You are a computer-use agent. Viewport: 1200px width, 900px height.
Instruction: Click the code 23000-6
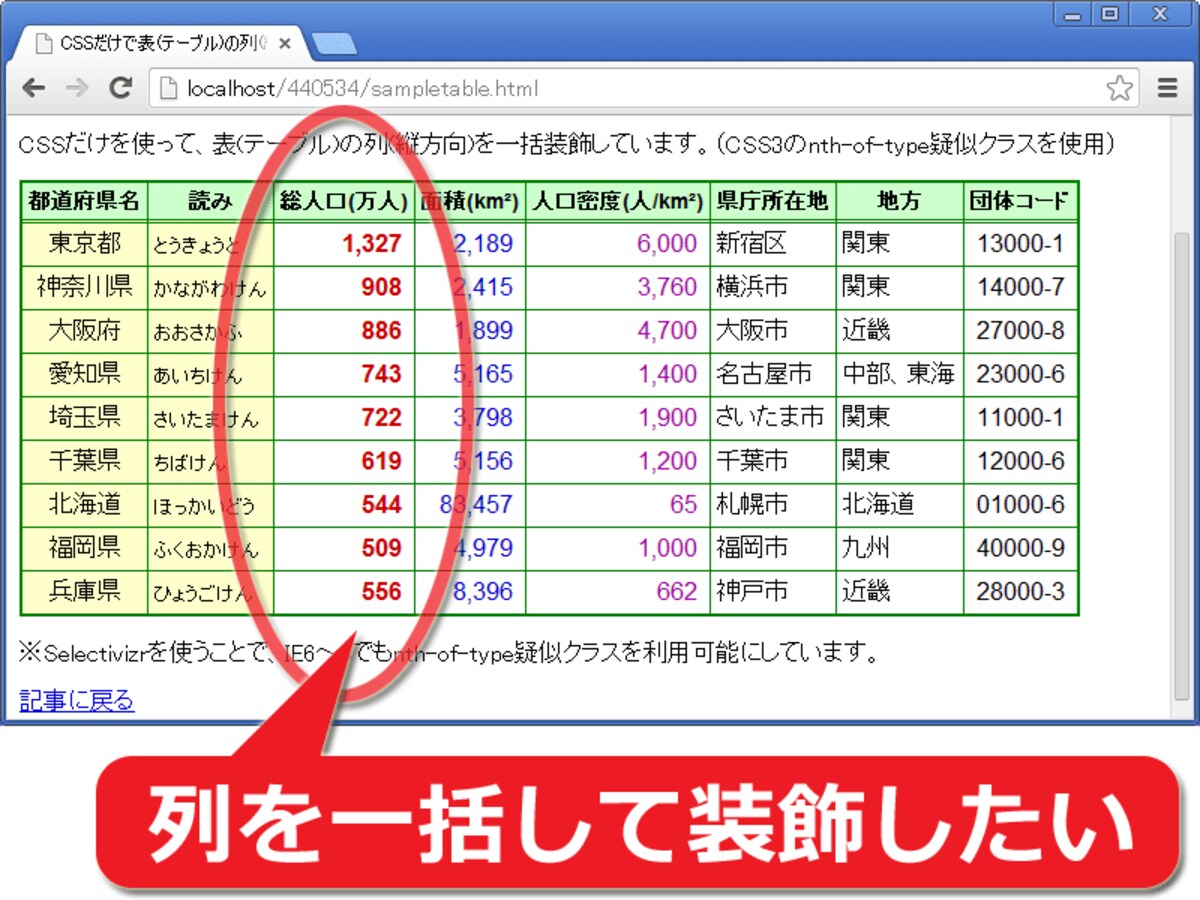[x=1021, y=375]
